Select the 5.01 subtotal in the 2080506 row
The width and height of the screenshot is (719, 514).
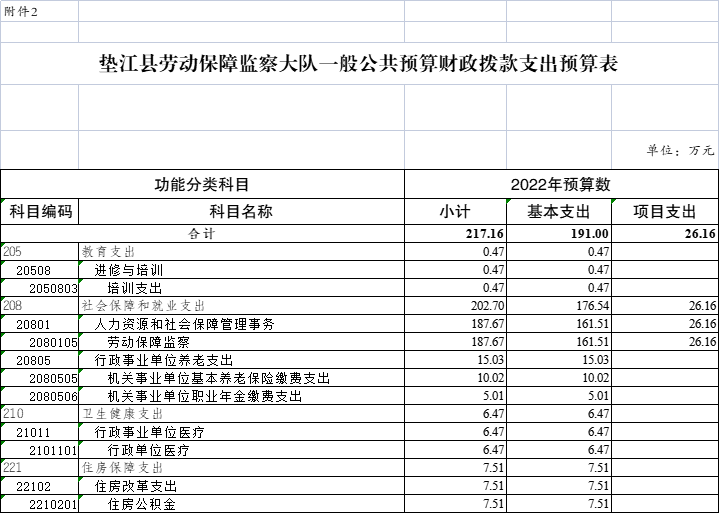point(455,395)
